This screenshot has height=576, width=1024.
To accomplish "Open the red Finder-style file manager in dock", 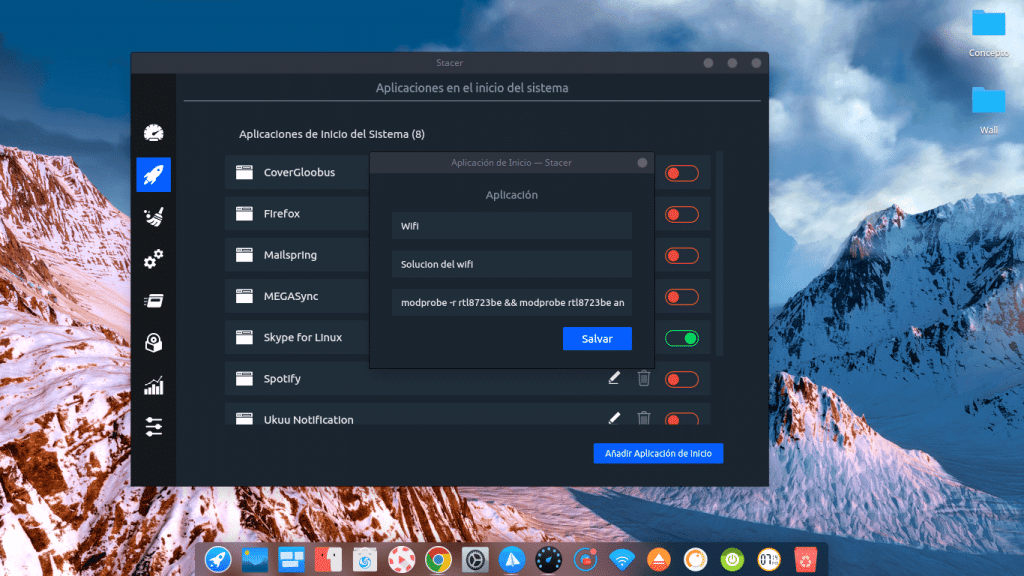I will (328, 560).
